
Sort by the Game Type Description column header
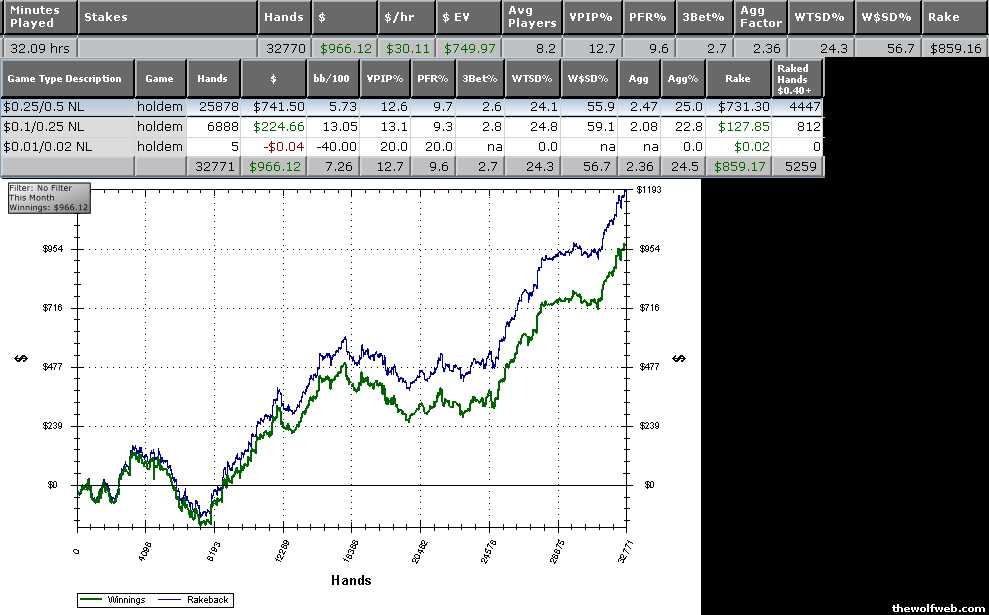coord(68,78)
